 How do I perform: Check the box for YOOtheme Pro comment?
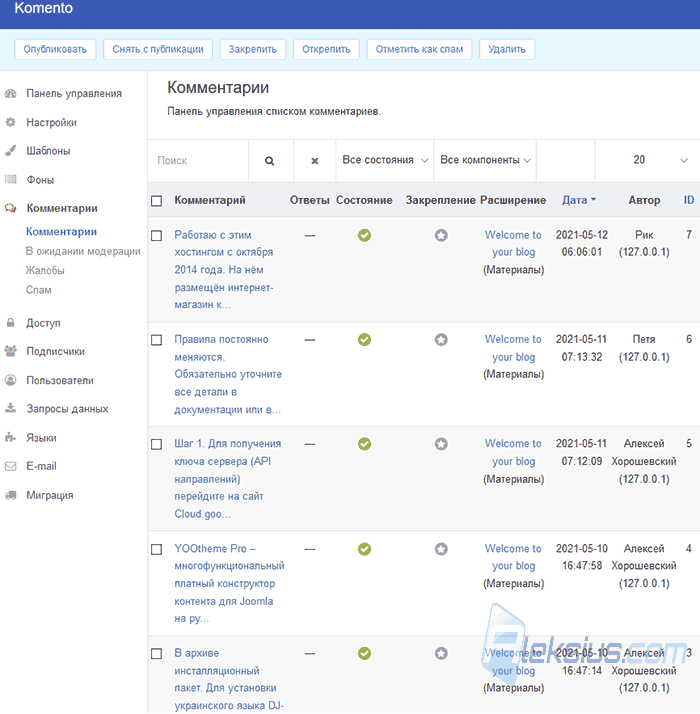click(x=157, y=550)
